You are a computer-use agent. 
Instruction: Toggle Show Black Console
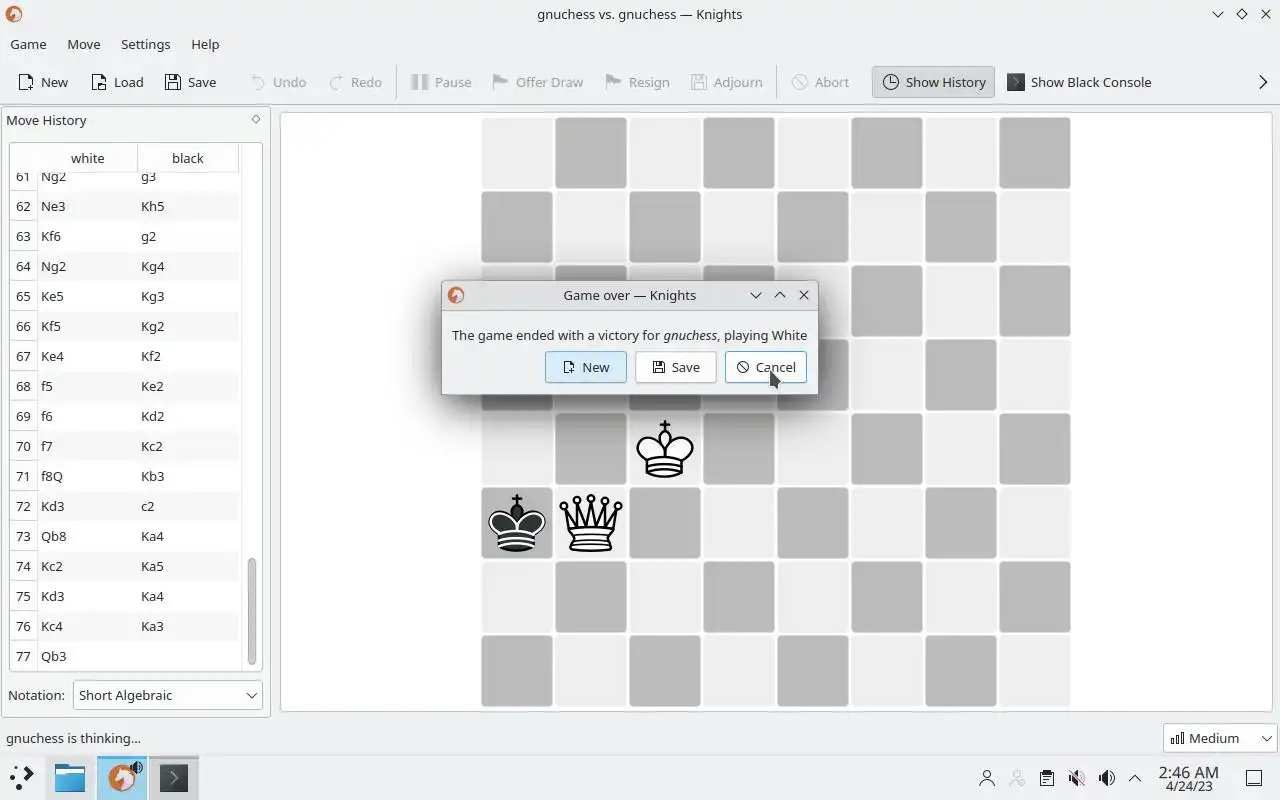(1079, 82)
